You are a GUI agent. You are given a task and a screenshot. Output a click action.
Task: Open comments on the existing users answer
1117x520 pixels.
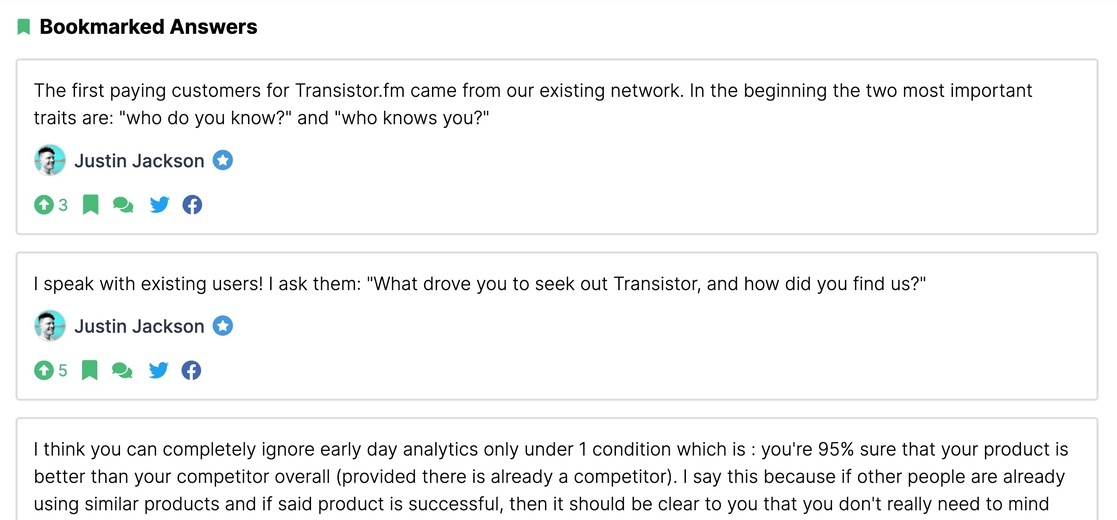tap(123, 370)
